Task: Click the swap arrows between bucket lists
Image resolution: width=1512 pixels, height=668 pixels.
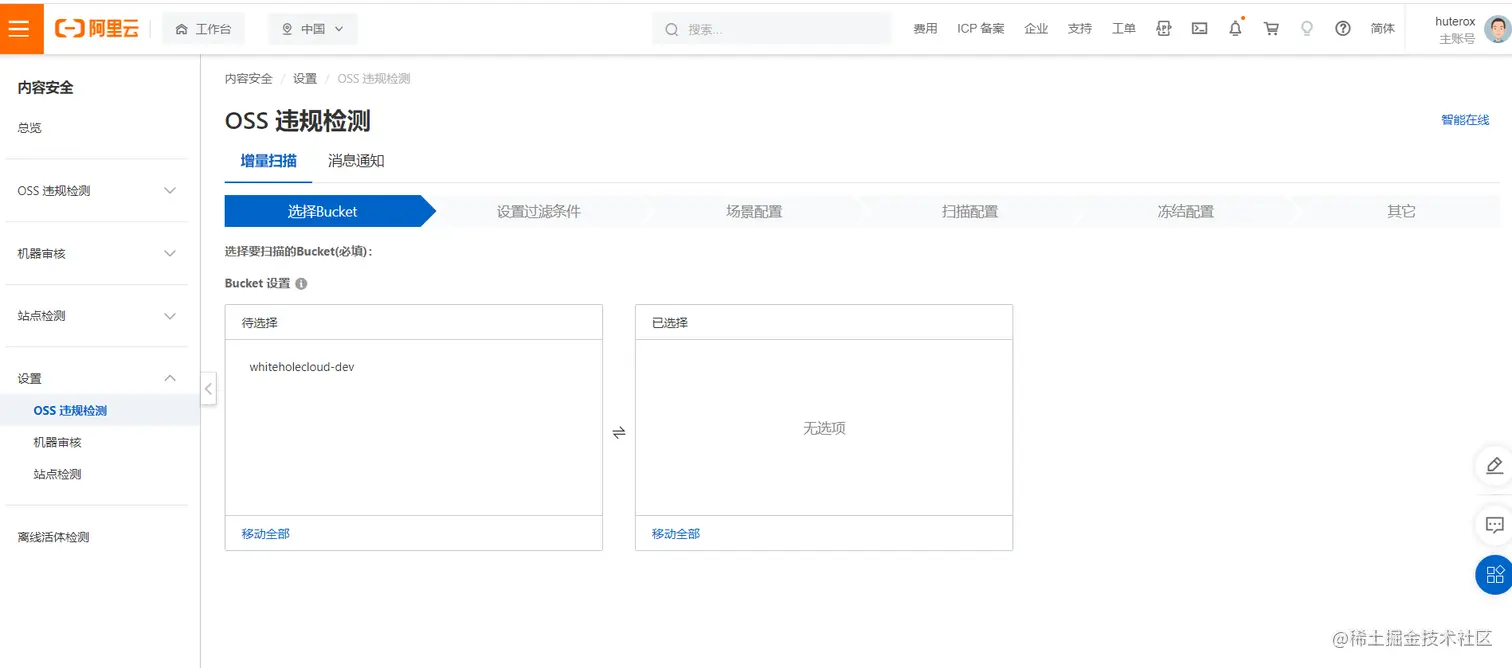Action: pyautogui.click(x=618, y=432)
